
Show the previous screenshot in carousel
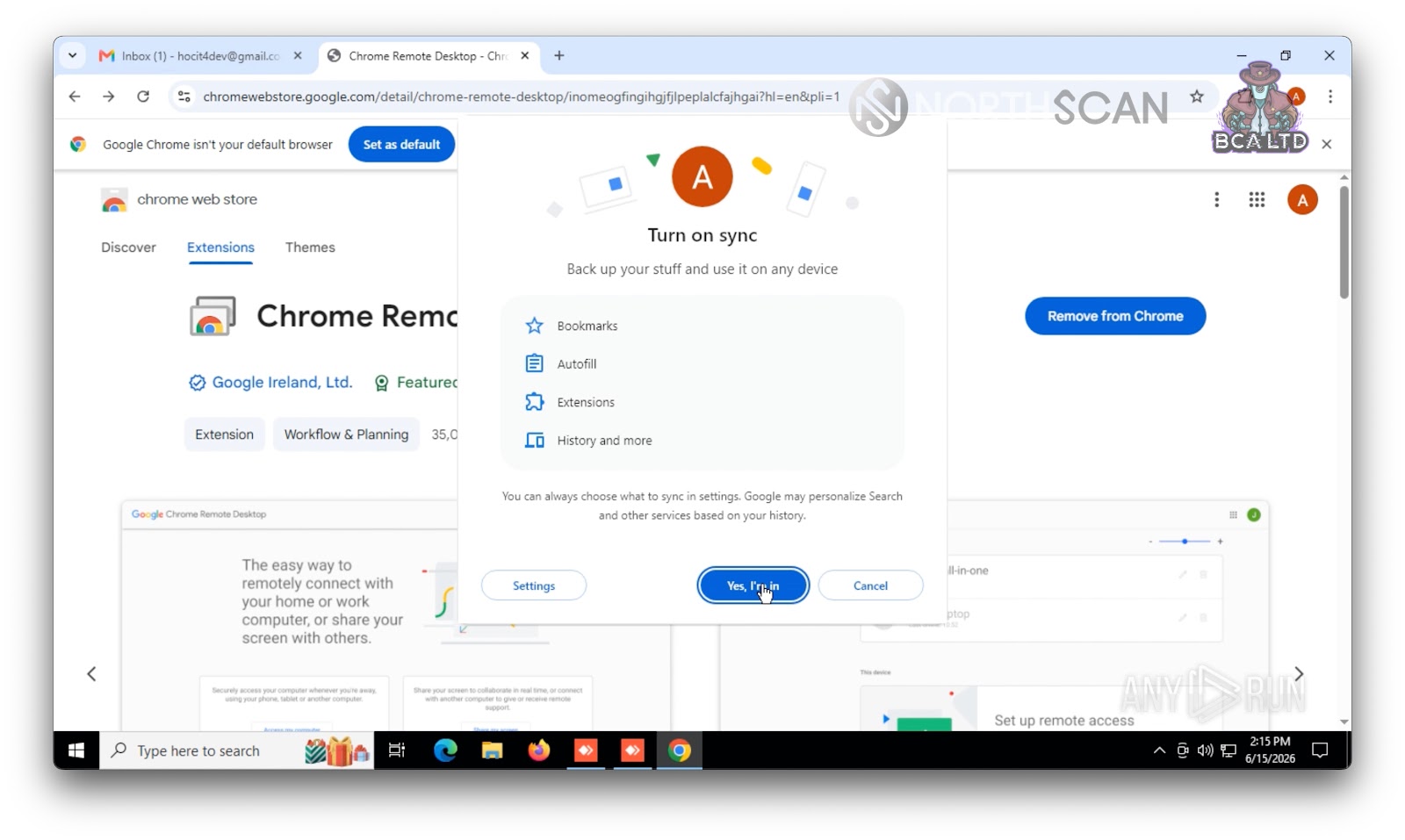91,674
